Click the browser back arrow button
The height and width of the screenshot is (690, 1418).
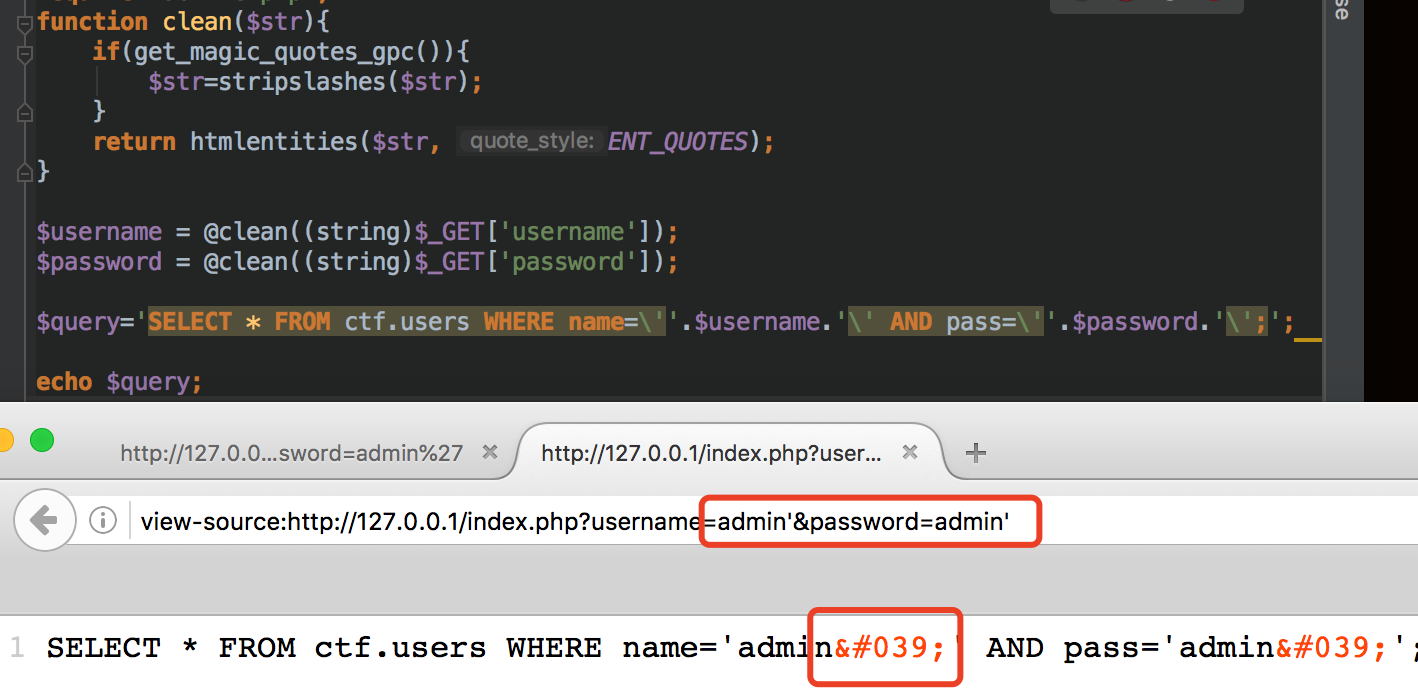pos(43,520)
